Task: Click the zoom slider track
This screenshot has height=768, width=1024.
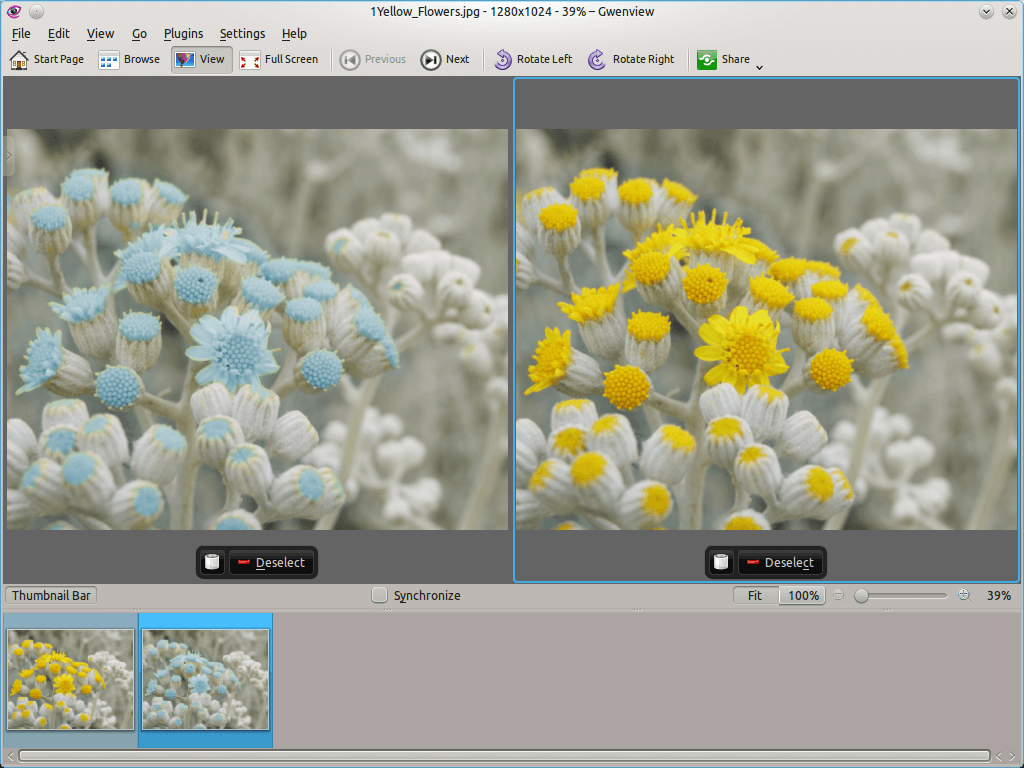Action: 905,595
